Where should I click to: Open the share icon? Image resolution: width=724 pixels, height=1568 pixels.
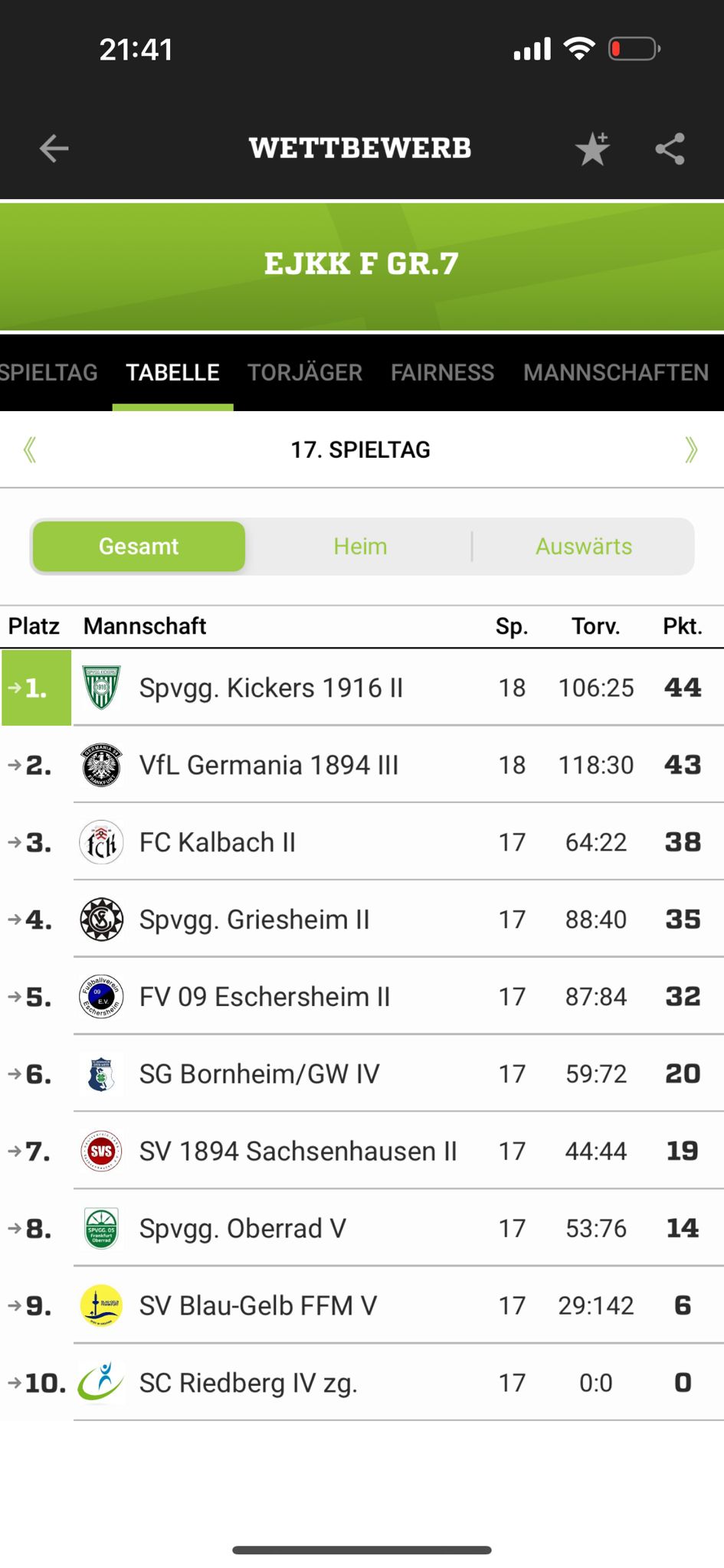670,149
